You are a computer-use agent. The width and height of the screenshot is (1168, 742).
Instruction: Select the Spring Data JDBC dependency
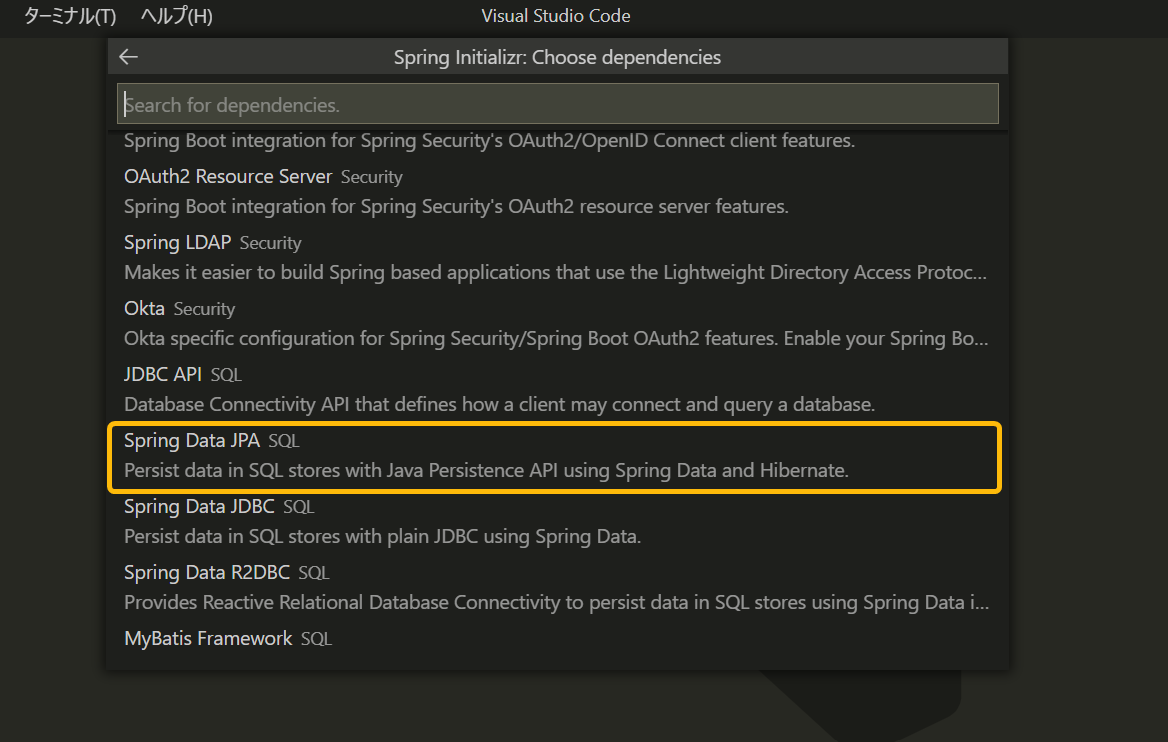(x=199, y=507)
